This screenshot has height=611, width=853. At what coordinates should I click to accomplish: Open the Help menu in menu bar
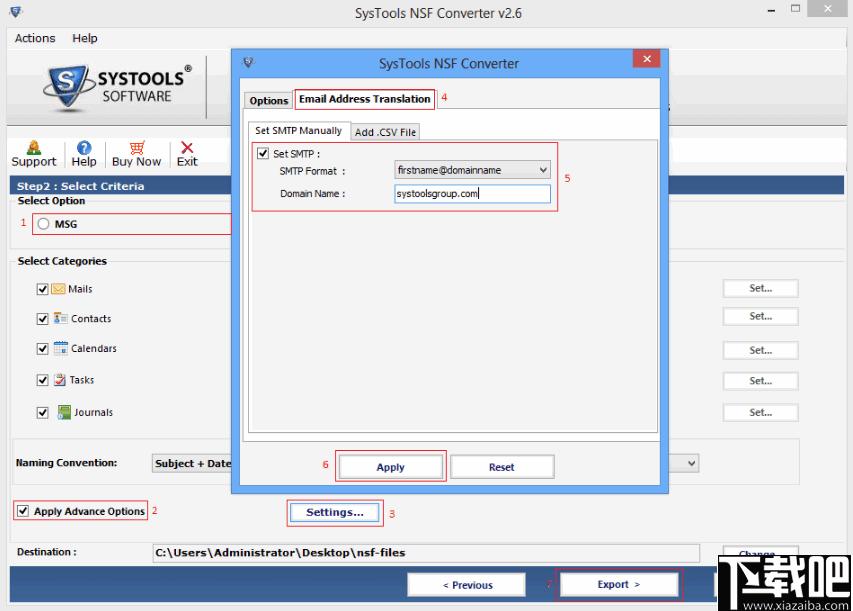85,38
